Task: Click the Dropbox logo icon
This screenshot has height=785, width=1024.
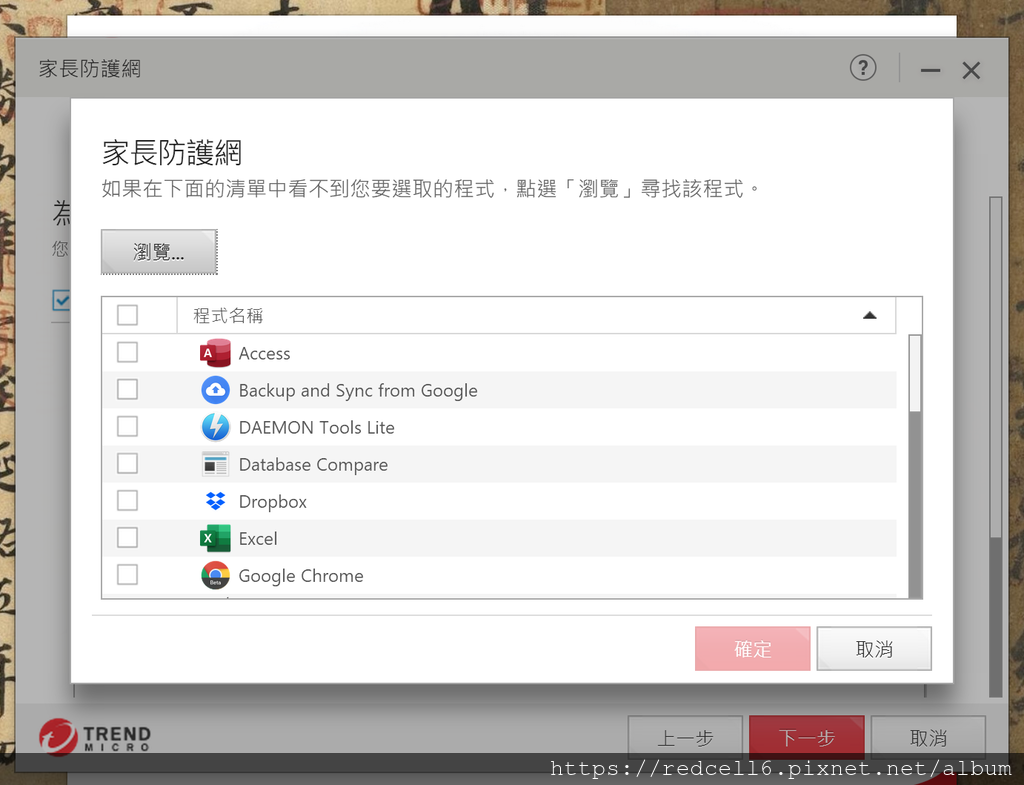Action: (216, 501)
